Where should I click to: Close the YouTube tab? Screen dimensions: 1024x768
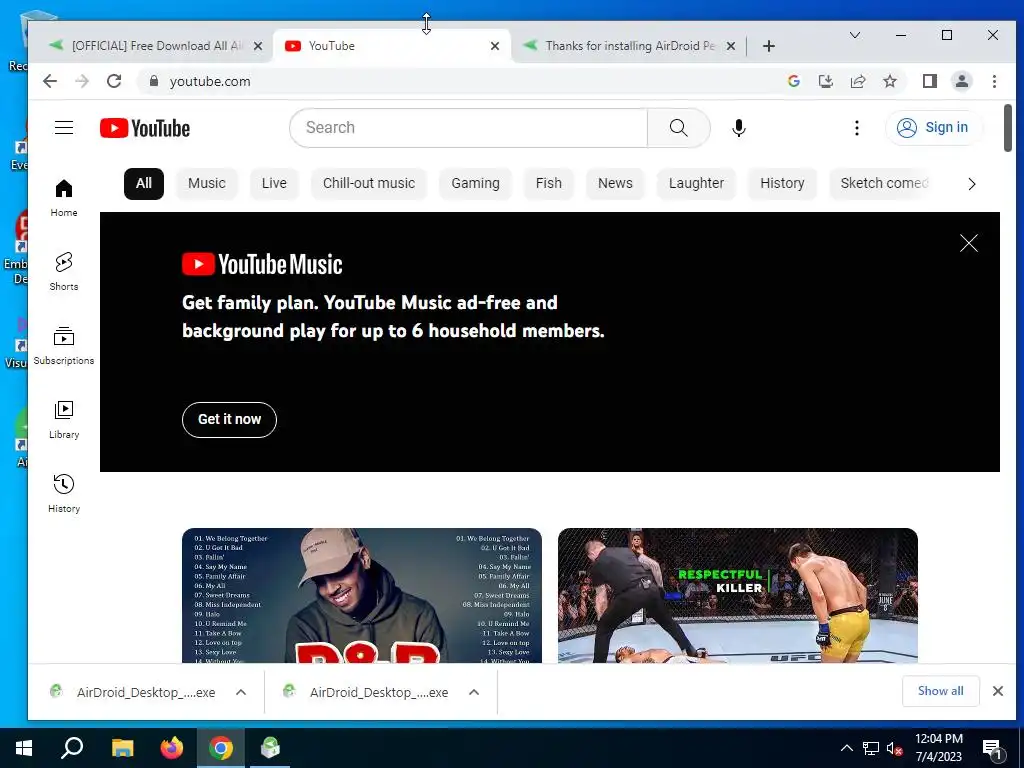click(x=495, y=46)
